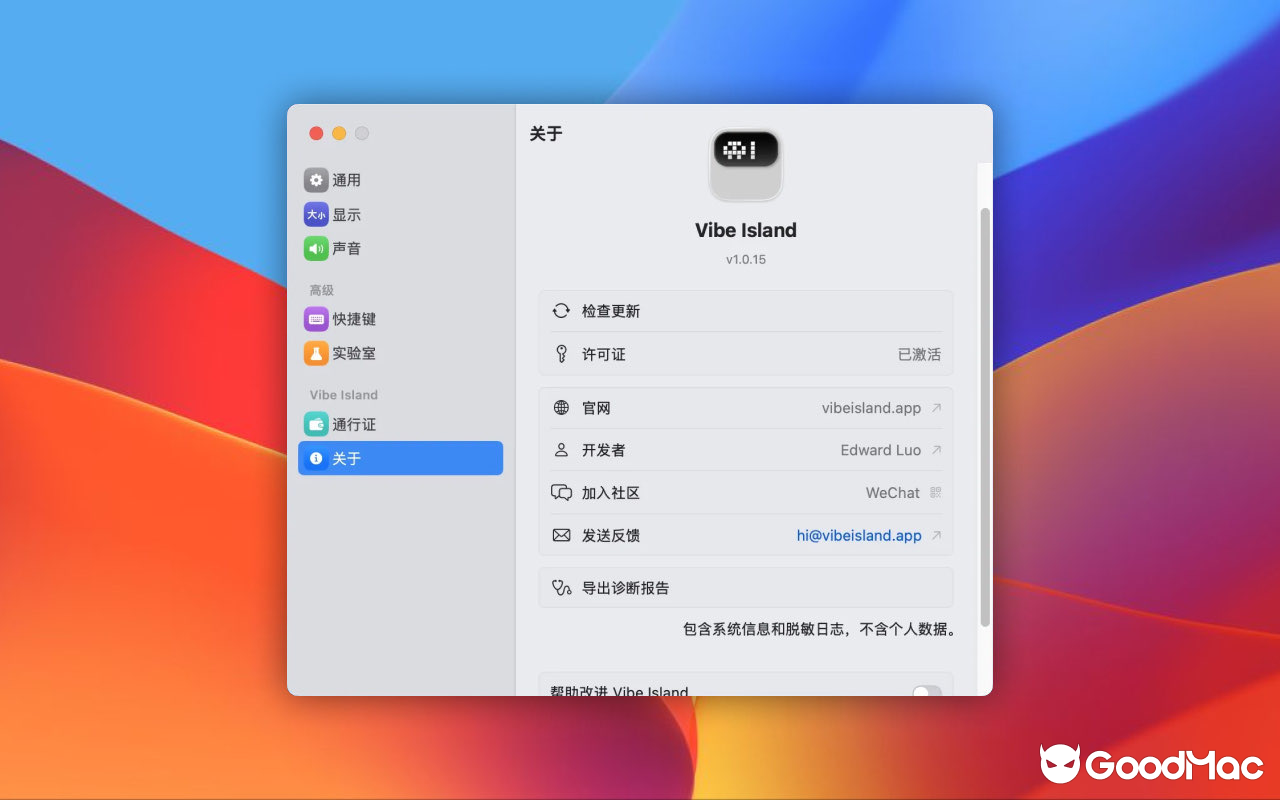Toggle the 帮助改进 Vibe Island switch

click(x=925, y=690)
